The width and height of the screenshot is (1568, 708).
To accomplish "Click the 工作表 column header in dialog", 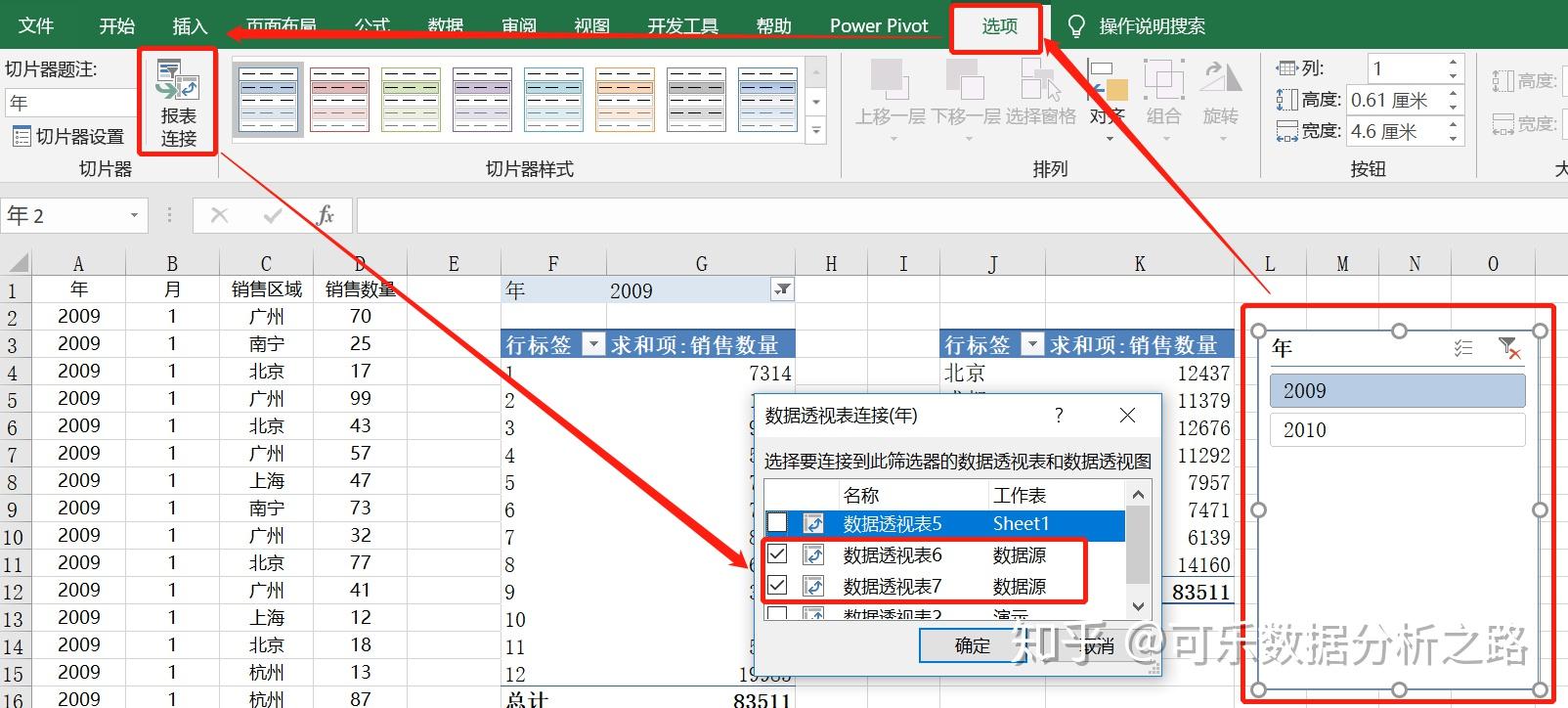I will 1020,495.
